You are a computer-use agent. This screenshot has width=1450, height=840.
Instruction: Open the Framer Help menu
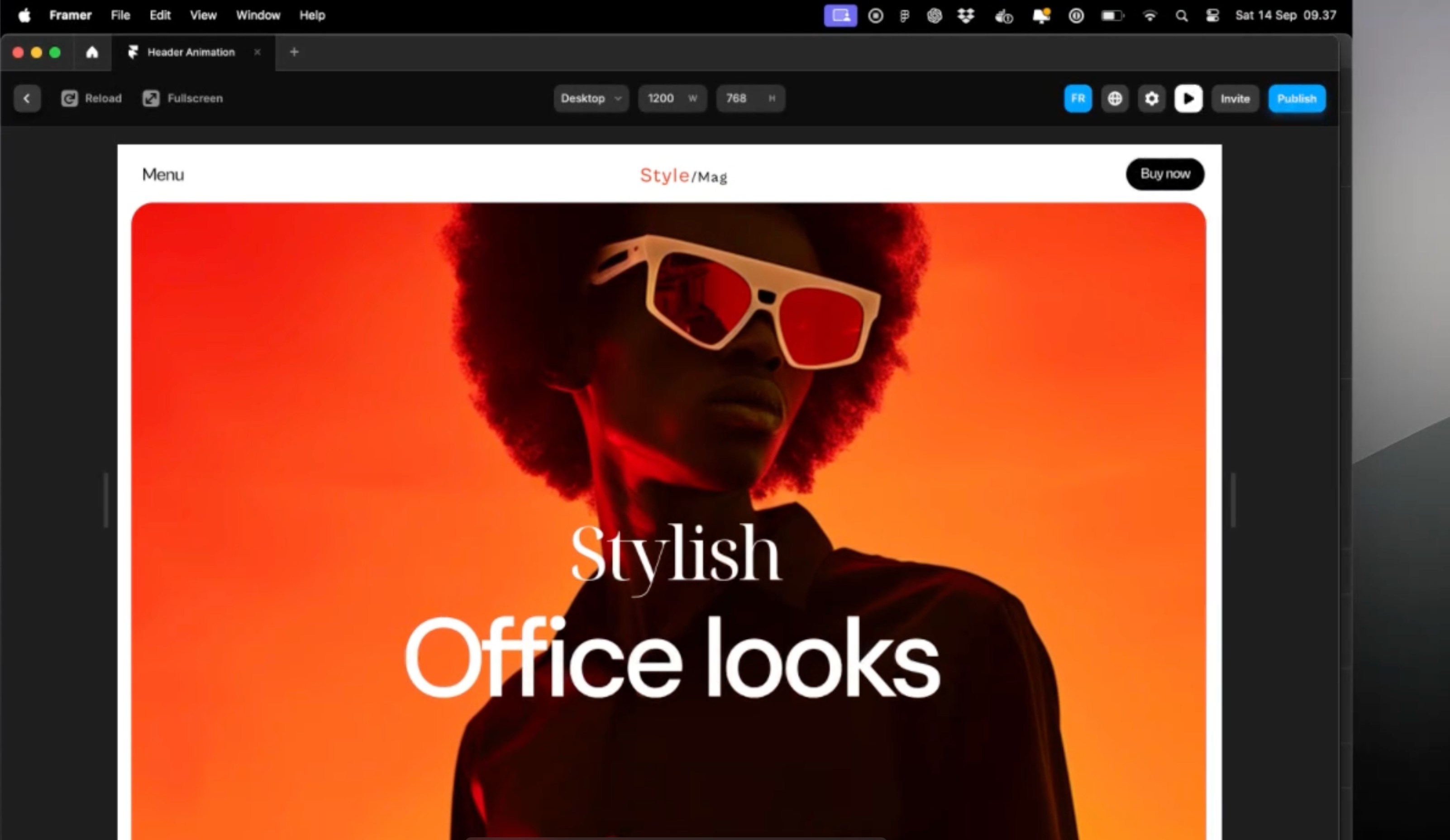point(312,15)
